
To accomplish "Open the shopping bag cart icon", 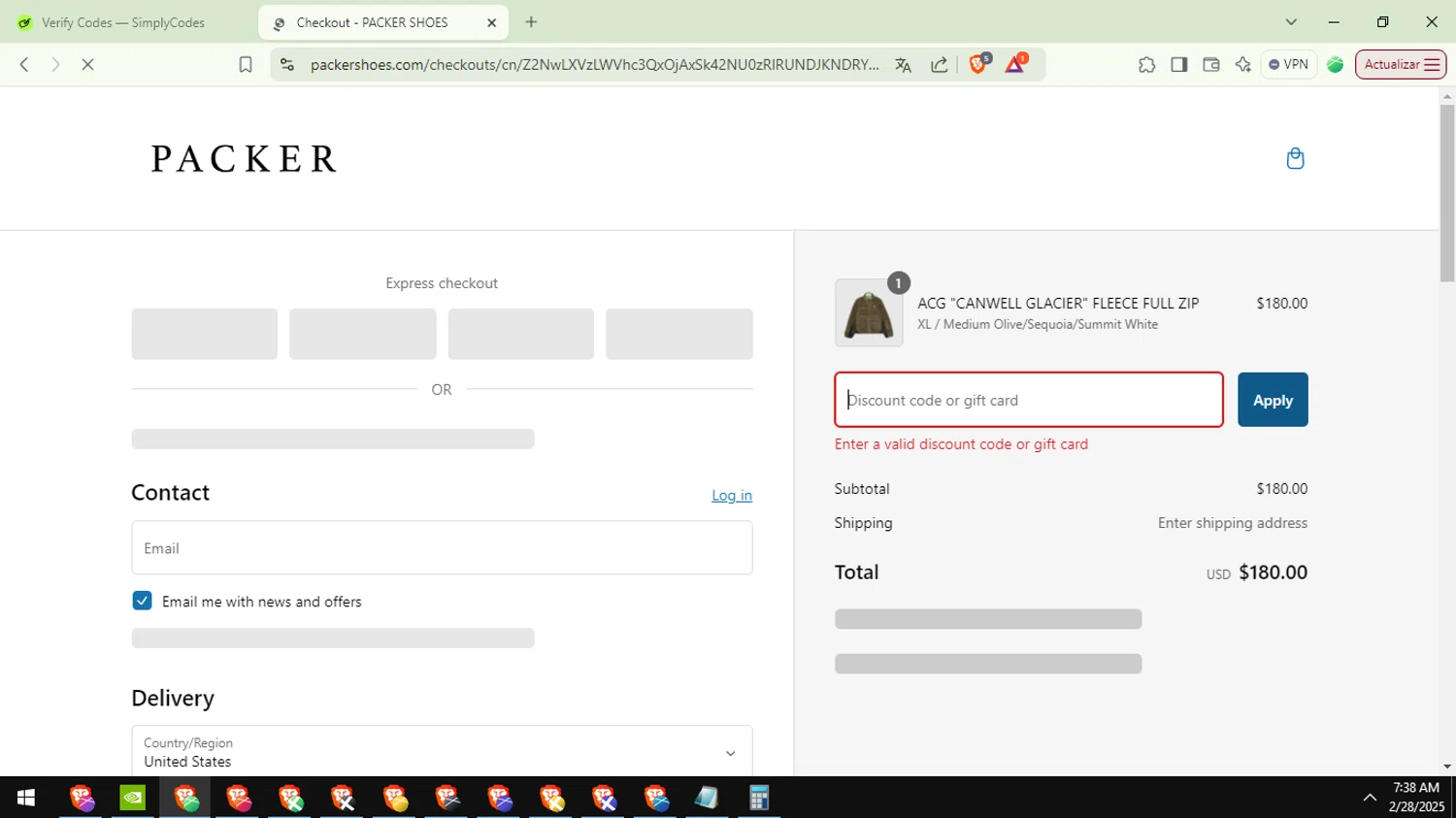I will point(1295,158).
